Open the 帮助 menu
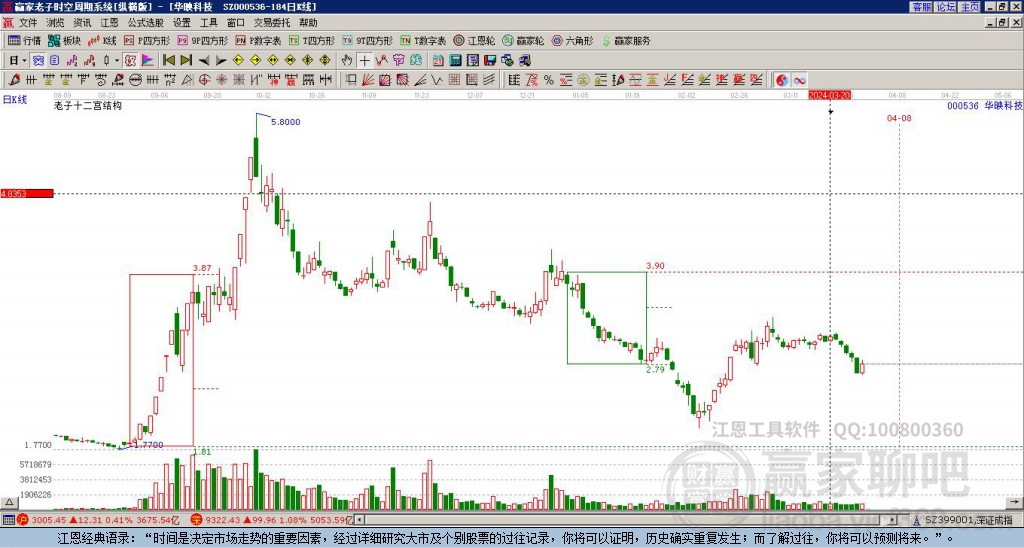 click(x=308, y=23)
